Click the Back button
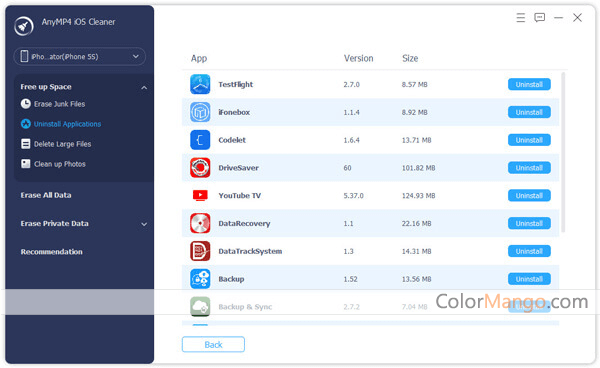 coord(213,344)
